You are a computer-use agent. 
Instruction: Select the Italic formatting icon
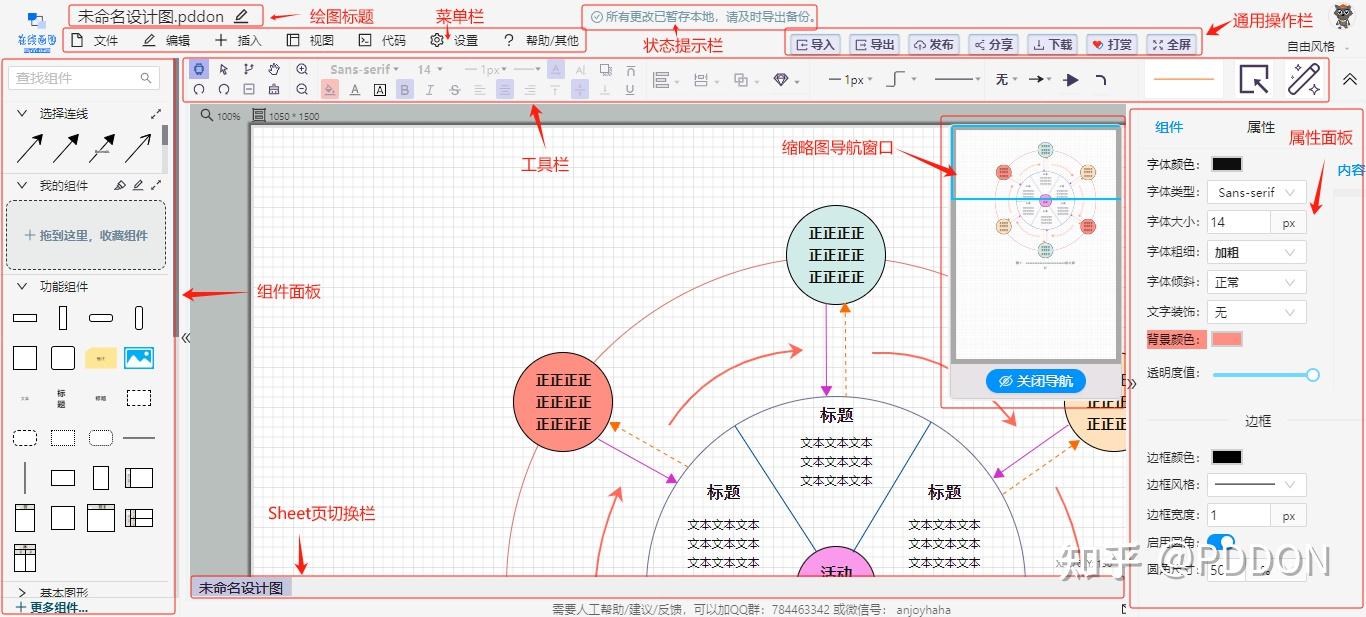coord(428,89)
